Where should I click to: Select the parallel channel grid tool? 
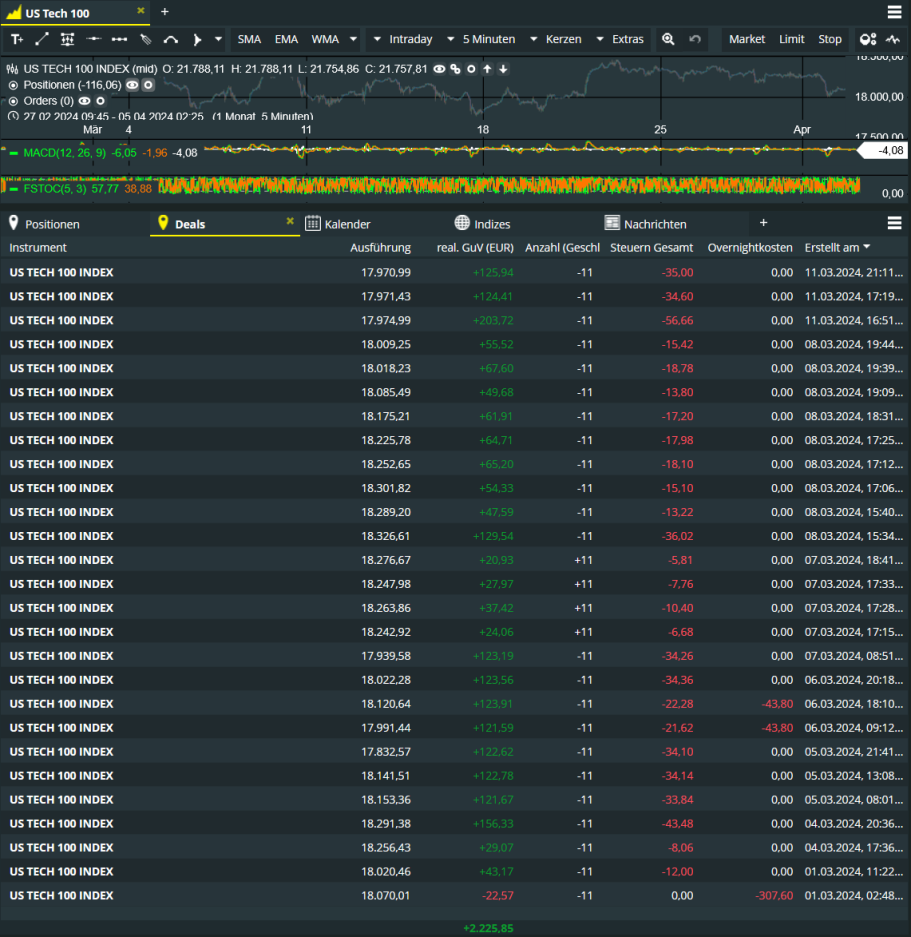(x=68, y=39)
